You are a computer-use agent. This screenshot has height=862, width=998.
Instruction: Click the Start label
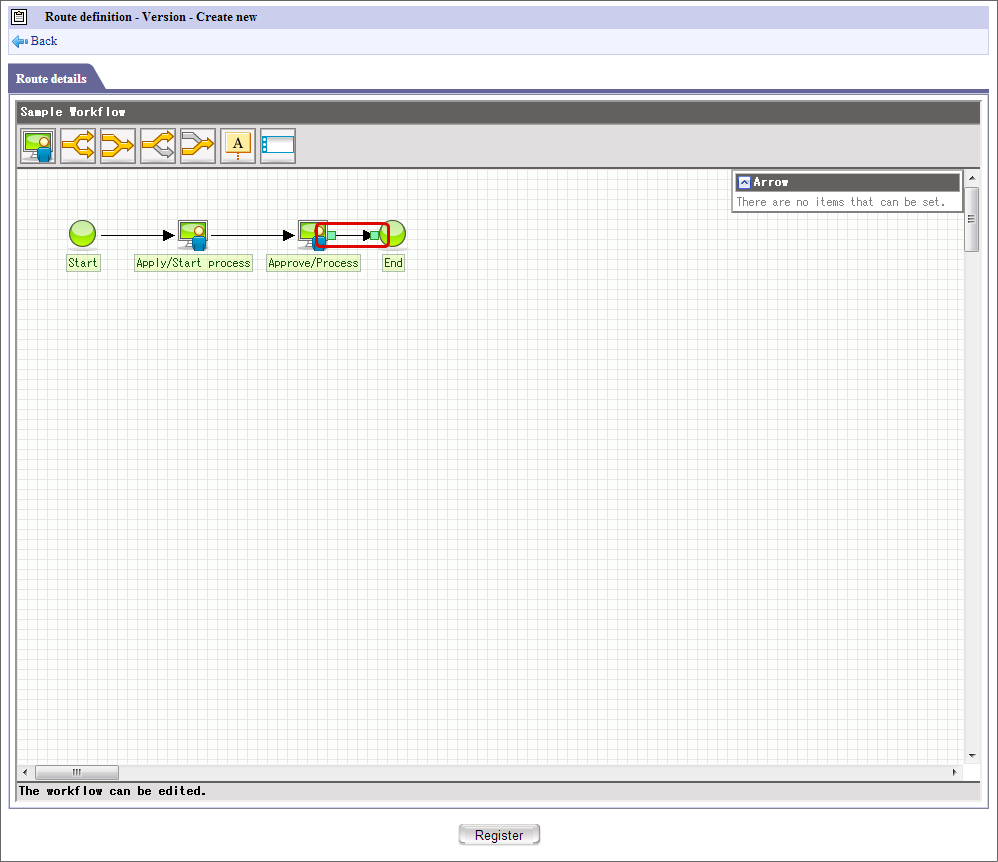pyautogui.click(x=83, y=263)
